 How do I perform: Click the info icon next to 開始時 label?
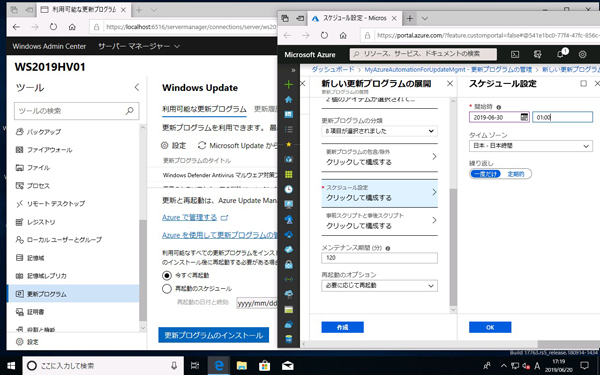(499, 107)
